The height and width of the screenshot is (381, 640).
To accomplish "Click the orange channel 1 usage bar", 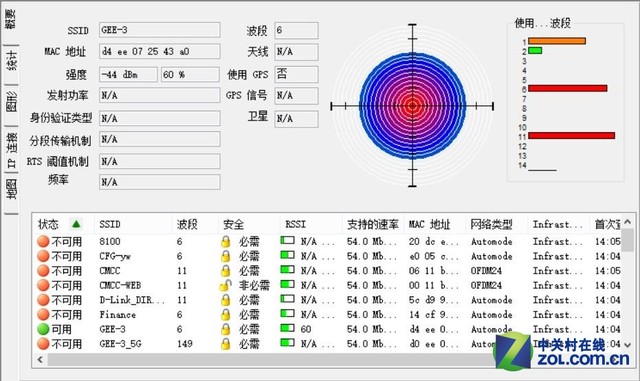I will click(557, 41).
